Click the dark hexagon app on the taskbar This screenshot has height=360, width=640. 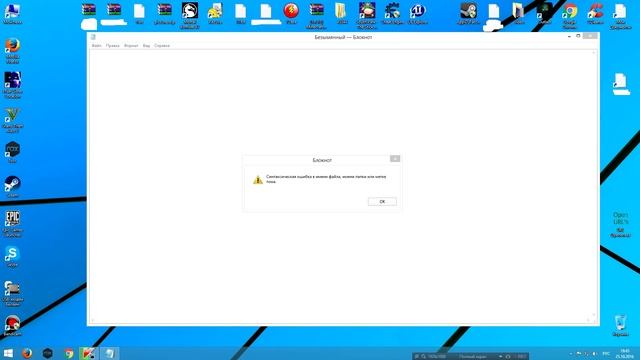point(47,353)
